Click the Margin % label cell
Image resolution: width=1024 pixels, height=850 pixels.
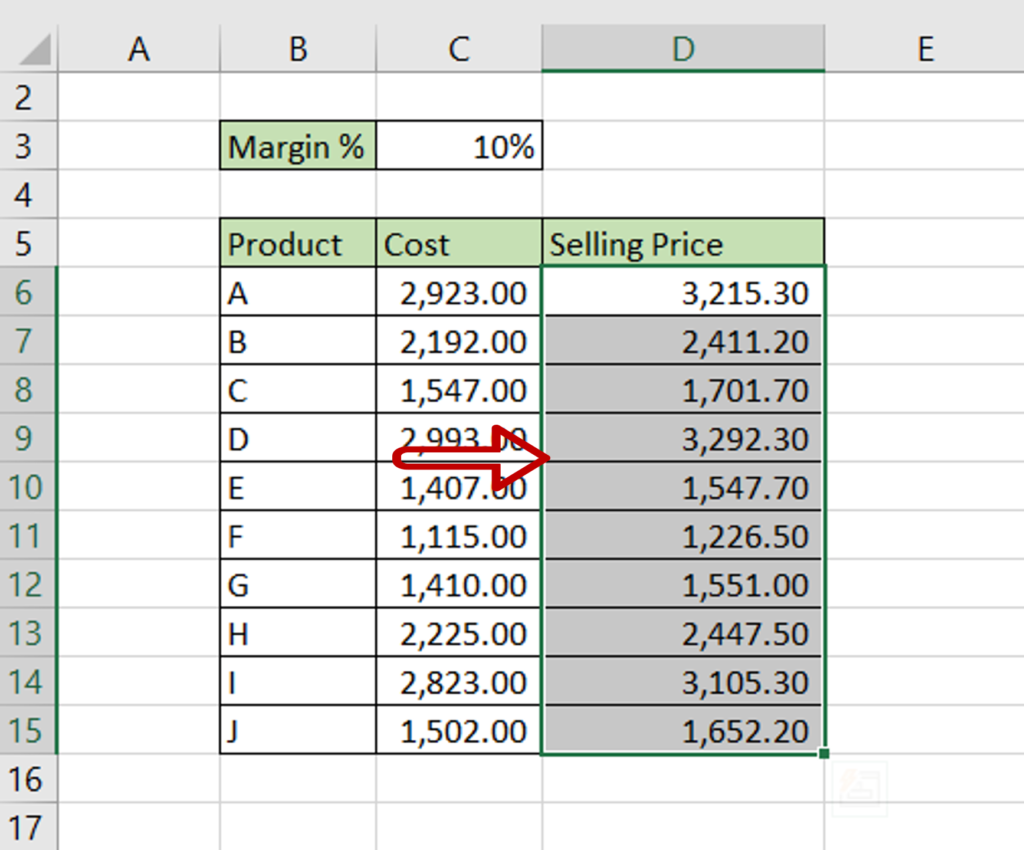(297, 145)
